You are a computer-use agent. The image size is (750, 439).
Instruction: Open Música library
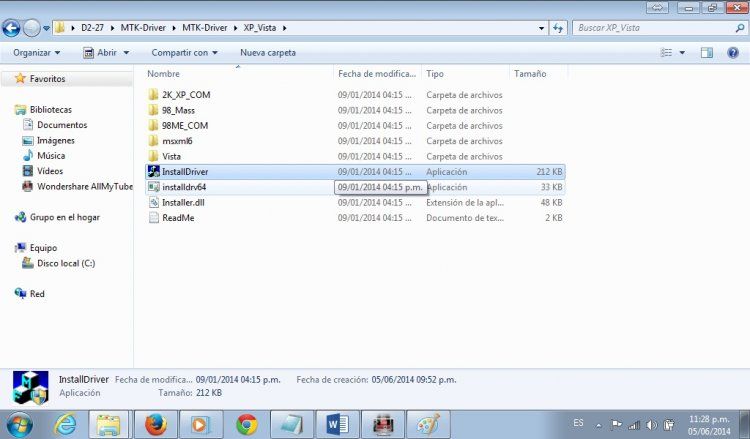[x=51, y=155]
